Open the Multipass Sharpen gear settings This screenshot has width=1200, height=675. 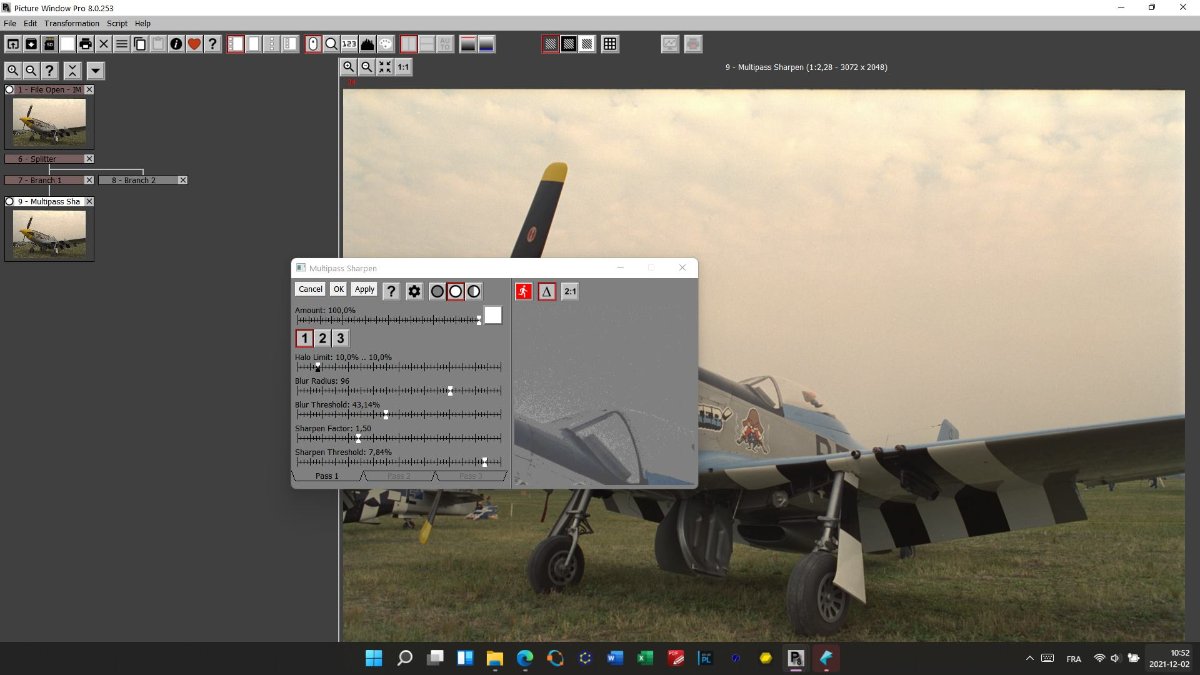point(414,291)
